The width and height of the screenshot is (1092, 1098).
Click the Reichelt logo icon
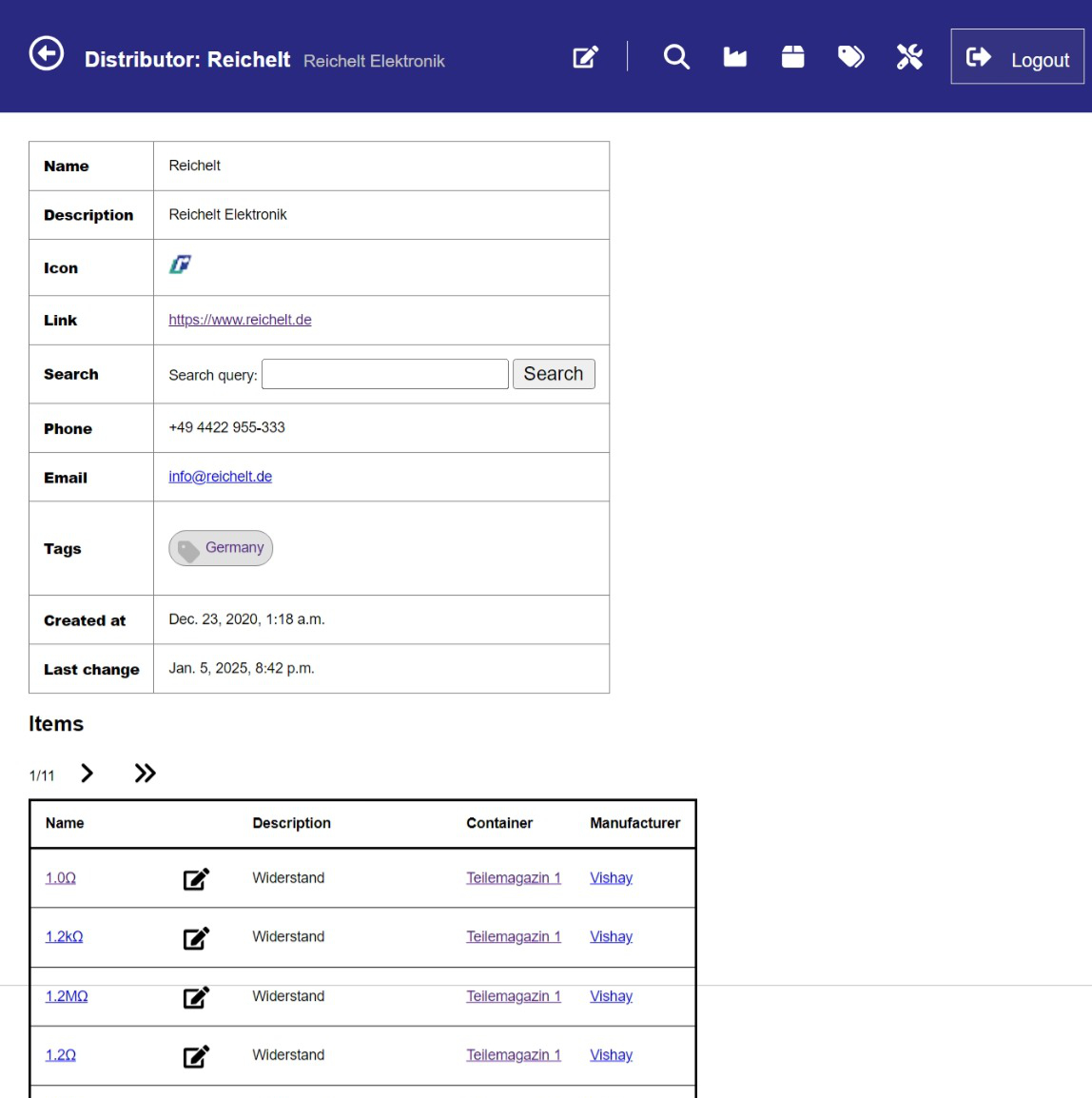point(180,265)
